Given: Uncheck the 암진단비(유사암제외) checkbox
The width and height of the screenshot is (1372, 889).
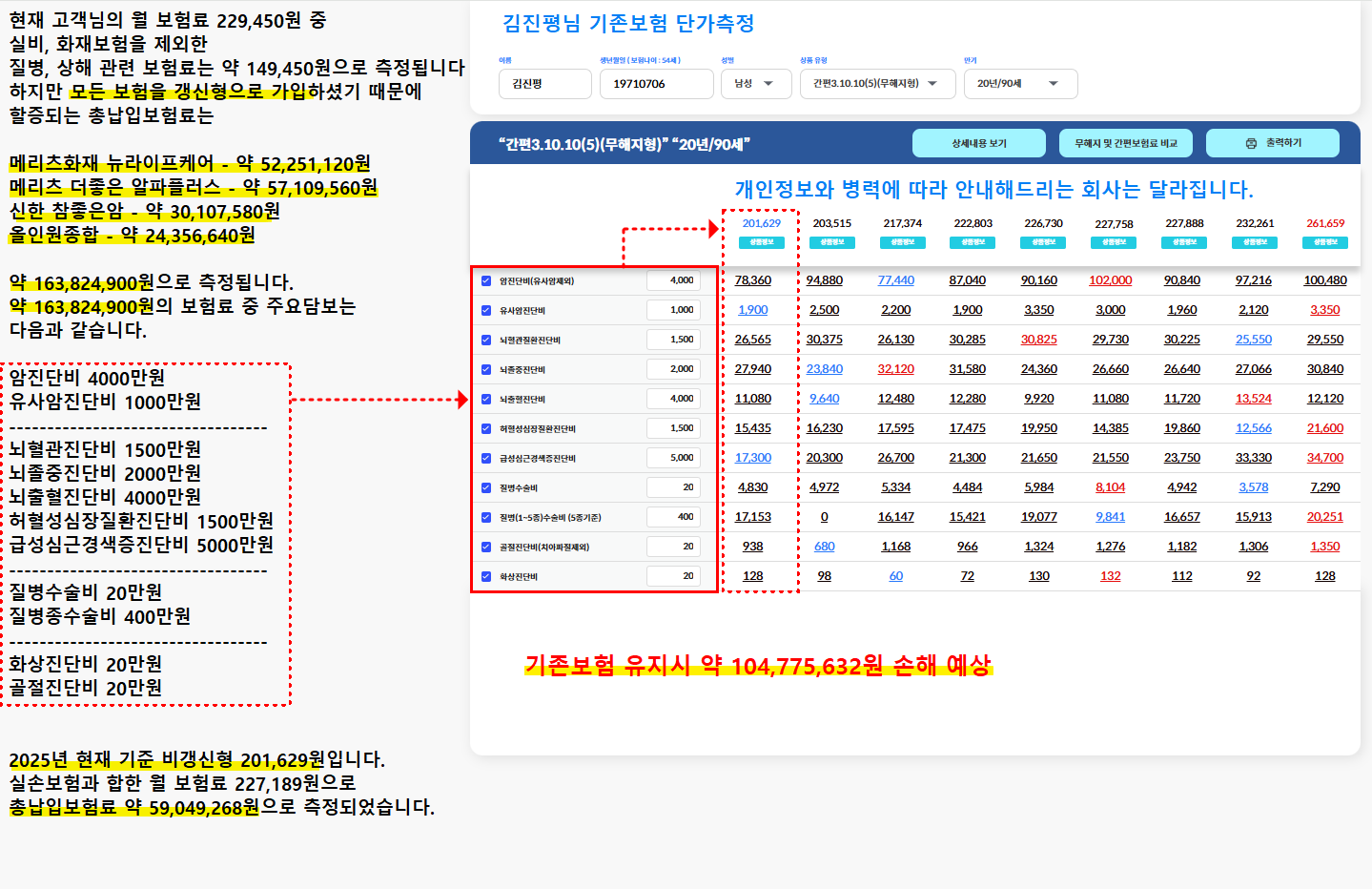Looking at the screenshot, I should [486, 280].
